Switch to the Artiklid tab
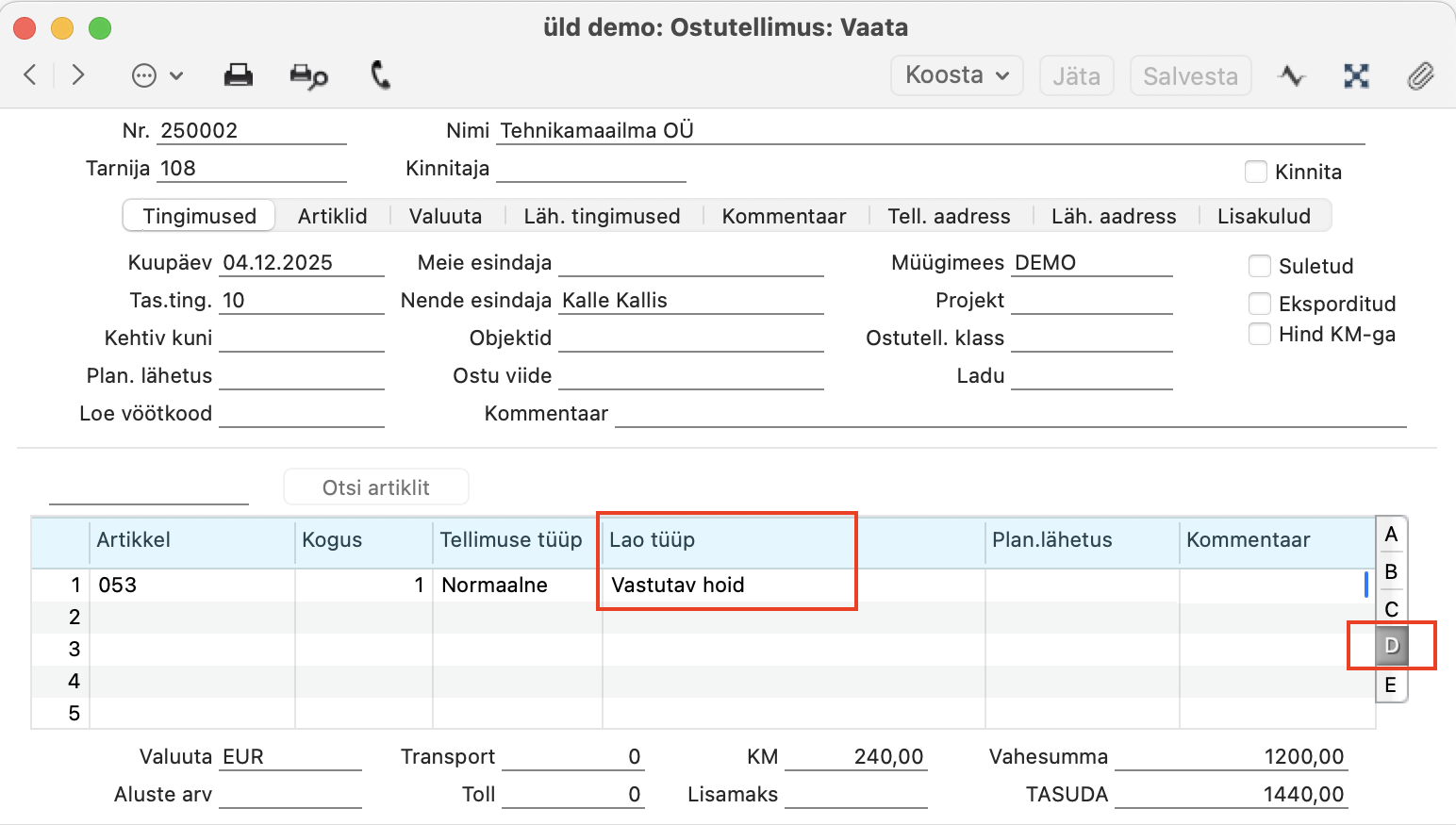Image resolution: width=1456 pixels, height=825 pixels. [332, 216]
